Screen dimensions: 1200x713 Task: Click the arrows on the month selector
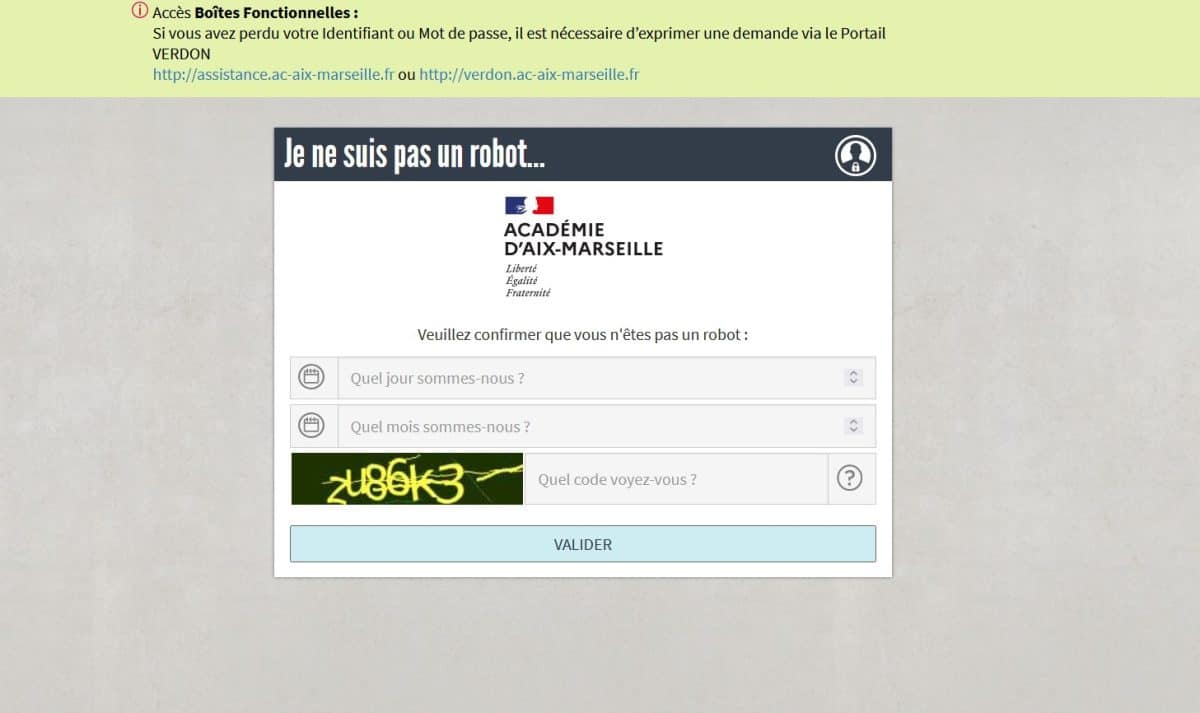(853, 426)
